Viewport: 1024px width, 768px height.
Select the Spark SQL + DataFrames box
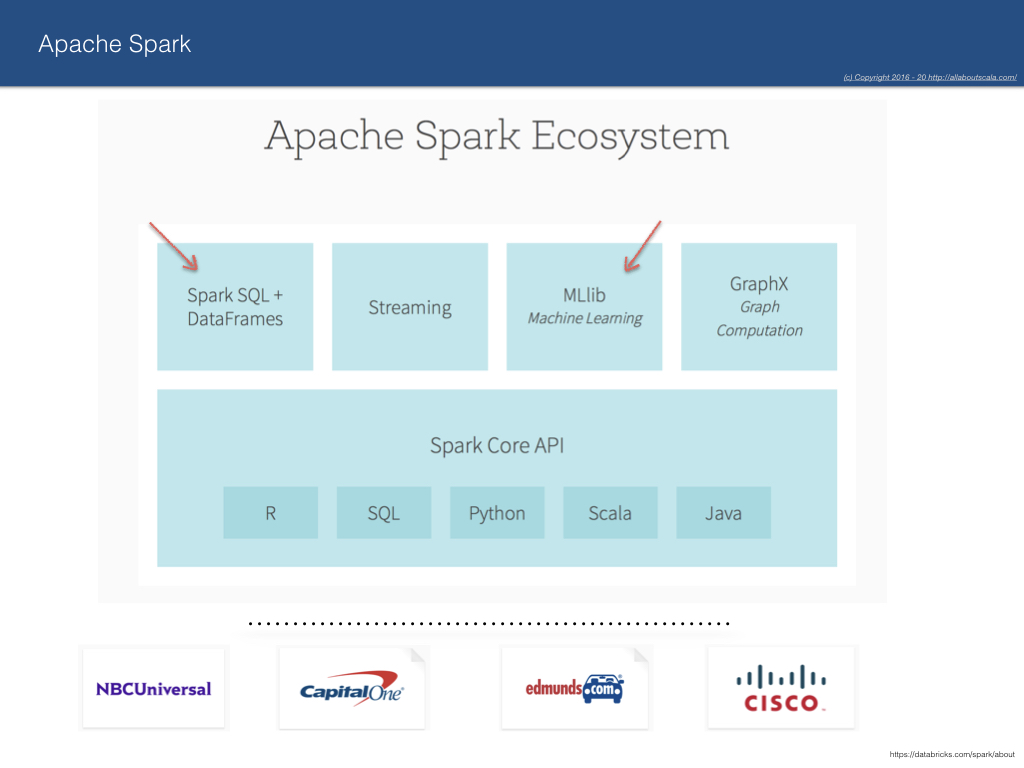pyautogui.click(x=235, y=307)
